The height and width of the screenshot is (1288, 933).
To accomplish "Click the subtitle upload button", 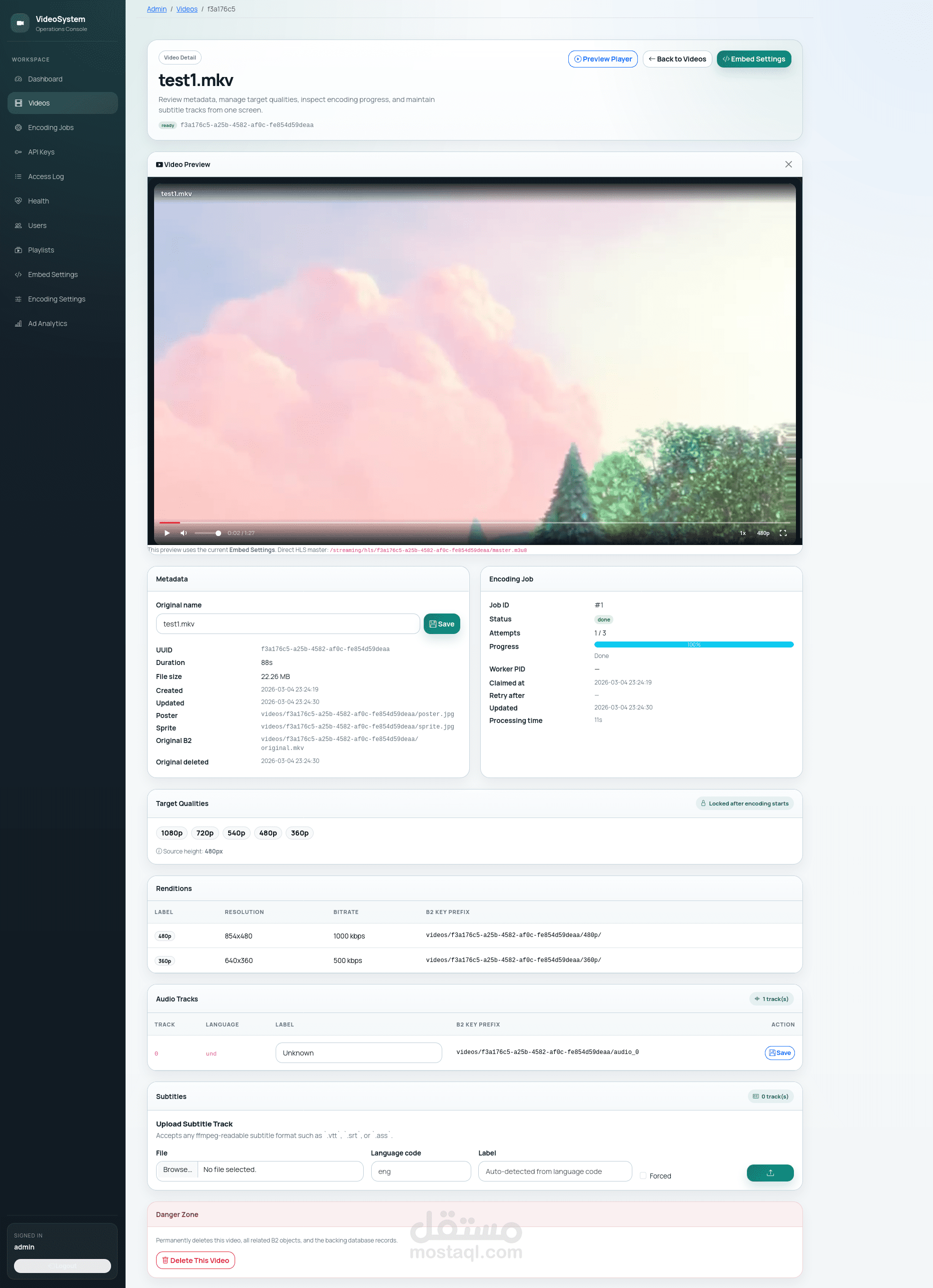I will pyautogui.click(x=770, y=1173).
